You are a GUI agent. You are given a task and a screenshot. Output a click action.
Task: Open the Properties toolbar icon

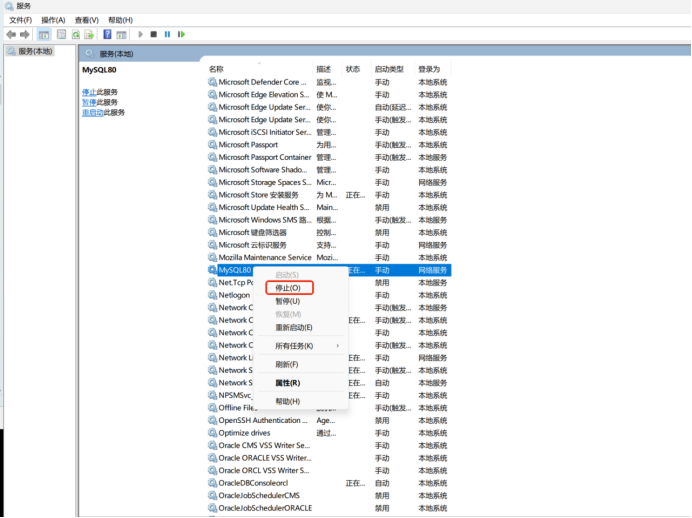(61, 34)
